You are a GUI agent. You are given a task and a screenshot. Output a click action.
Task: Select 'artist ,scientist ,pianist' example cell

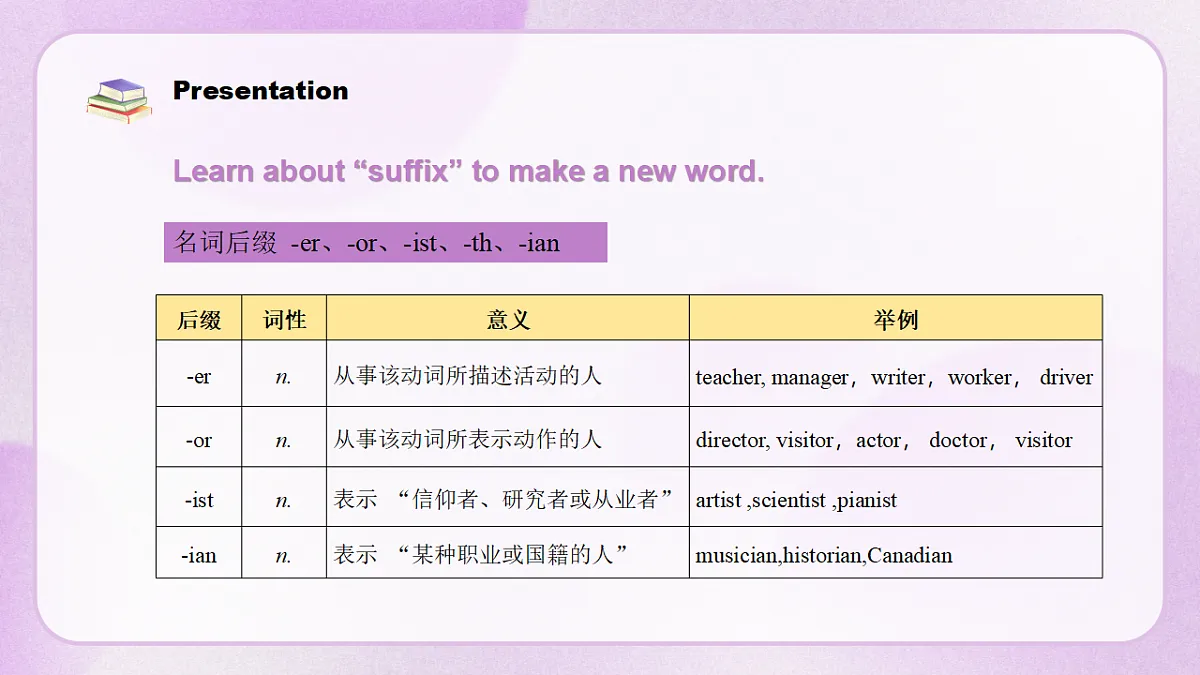896,497
